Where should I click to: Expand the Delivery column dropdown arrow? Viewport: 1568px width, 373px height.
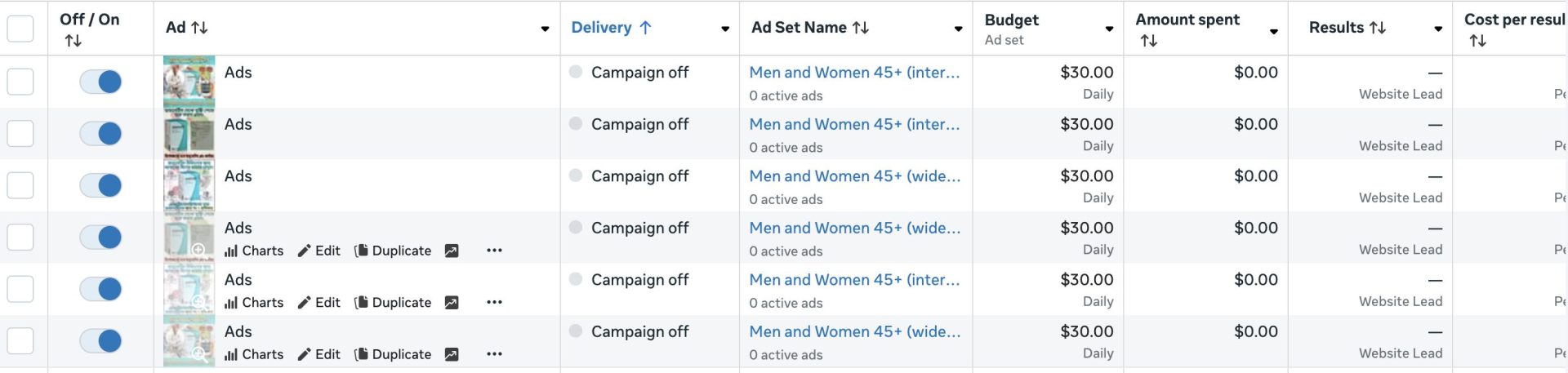click(724, 29)
